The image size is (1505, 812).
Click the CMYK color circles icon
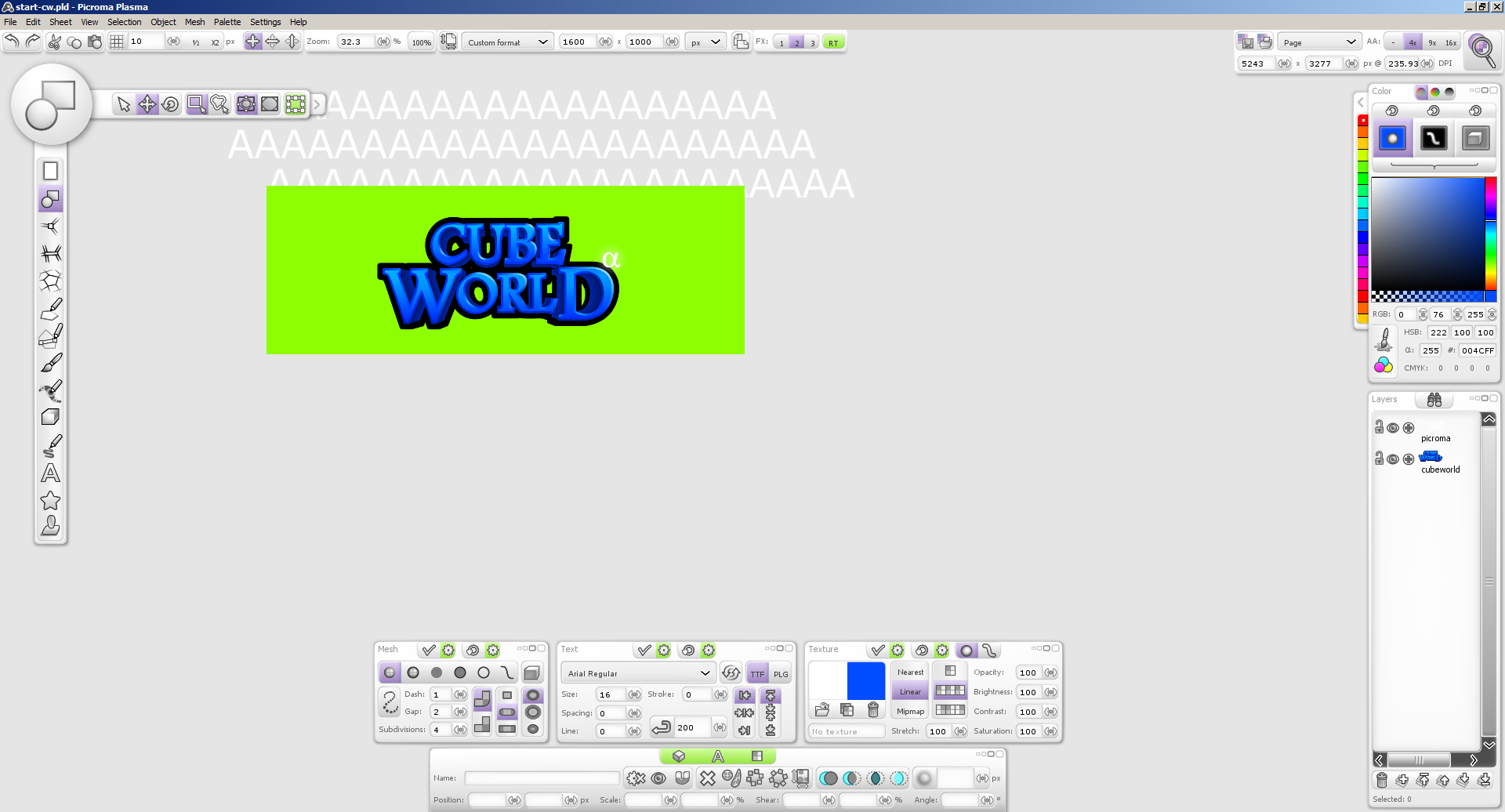point(1384,365)
